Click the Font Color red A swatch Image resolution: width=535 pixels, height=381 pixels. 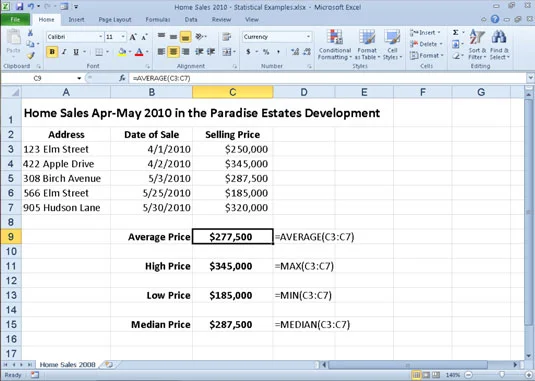[139, 52]
